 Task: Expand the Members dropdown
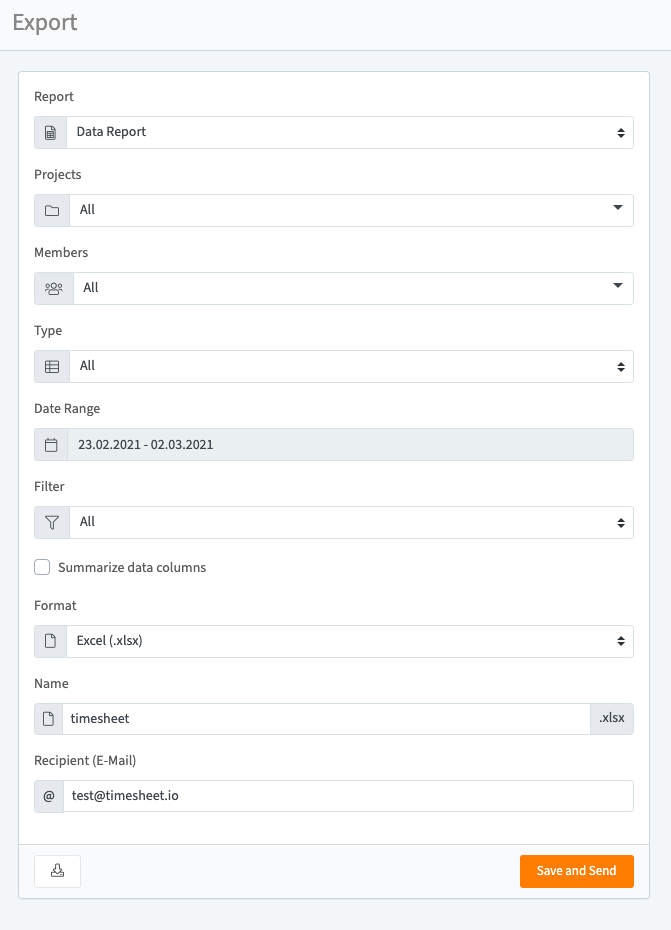coord(352,288)
